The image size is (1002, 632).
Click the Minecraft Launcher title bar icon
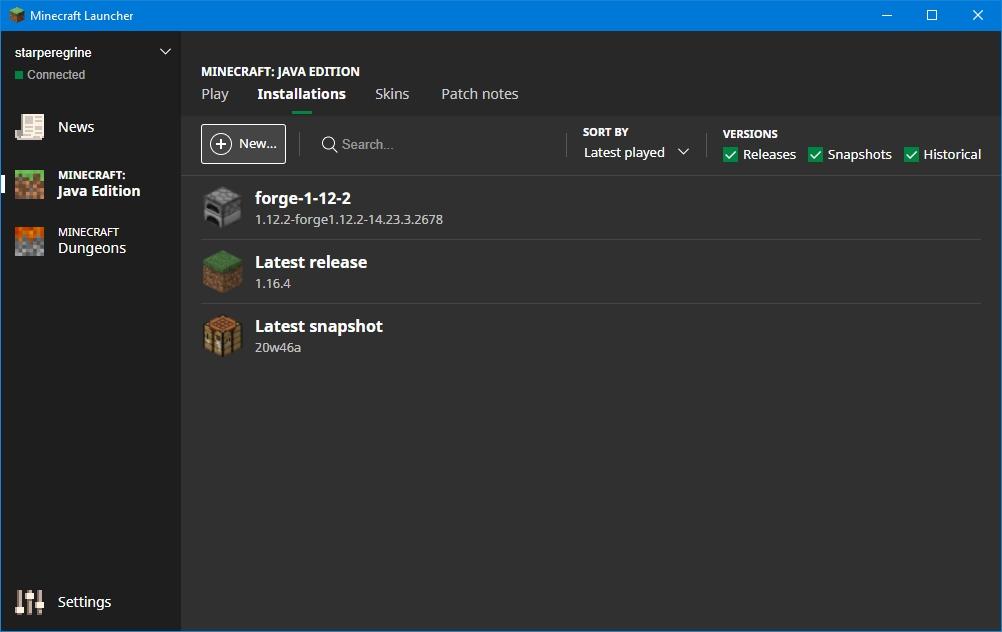click(x=17, y=15)
